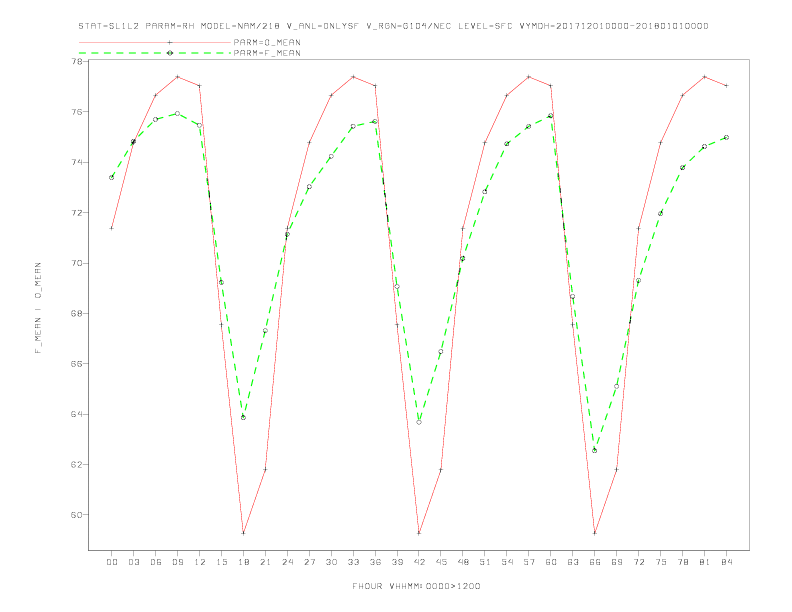This screenshot has width=792, height=612.
Task: Click the green F_MEAN circle marker at hour 84
Action: (727, 137)
